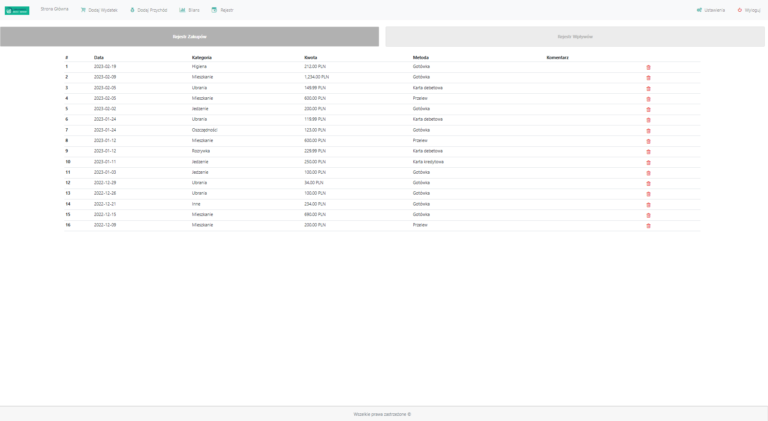
Task: Click the Kategoria column header
Action: tap(202, 57)
